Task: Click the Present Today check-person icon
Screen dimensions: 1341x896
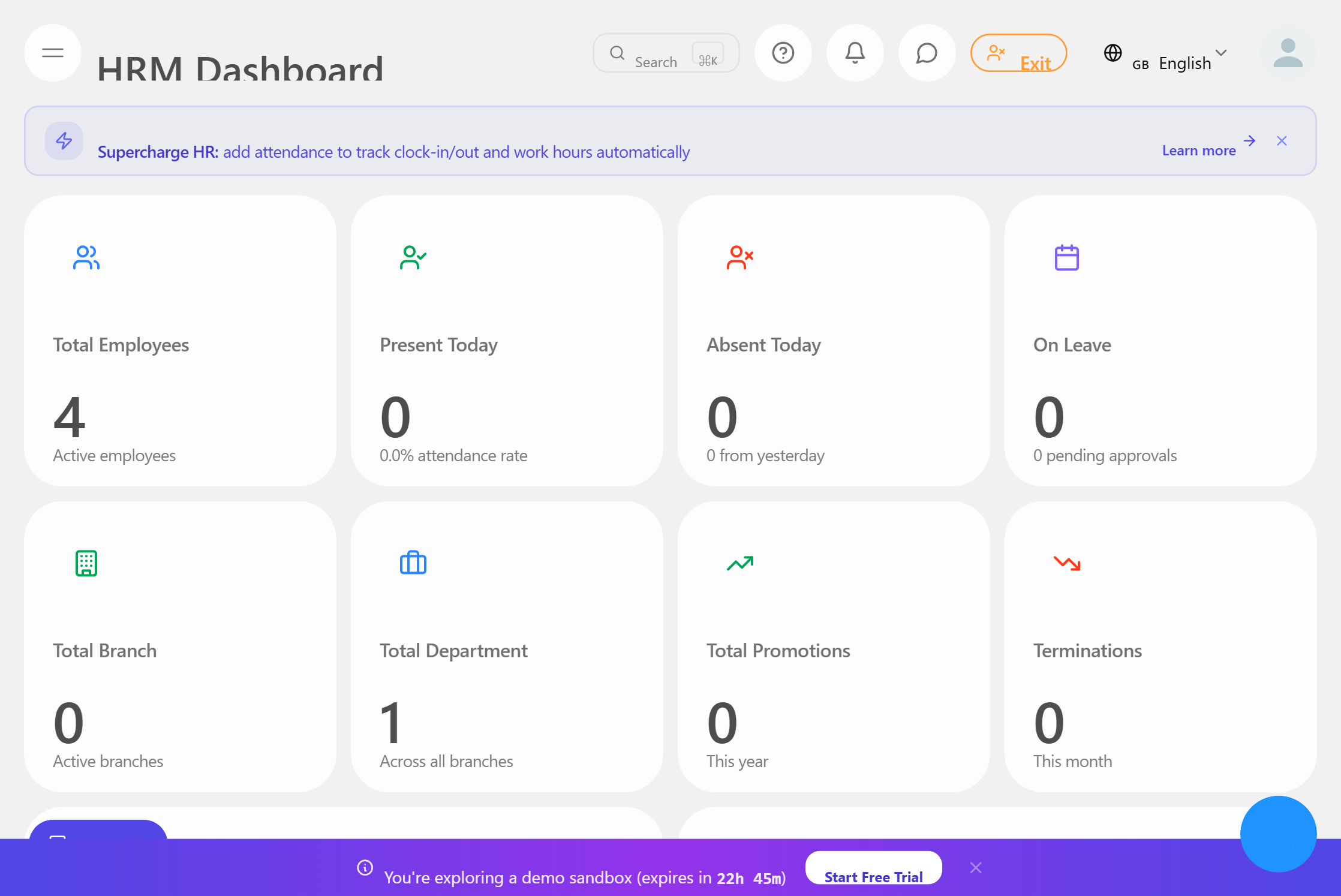Action: click(413, 257)
